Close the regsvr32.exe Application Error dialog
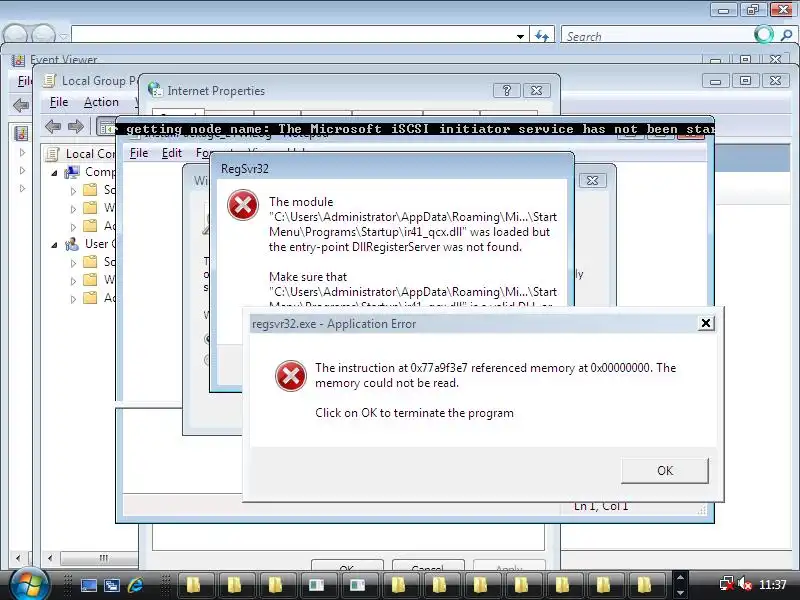This screenshot has height=600, width=800. (706, 323)
